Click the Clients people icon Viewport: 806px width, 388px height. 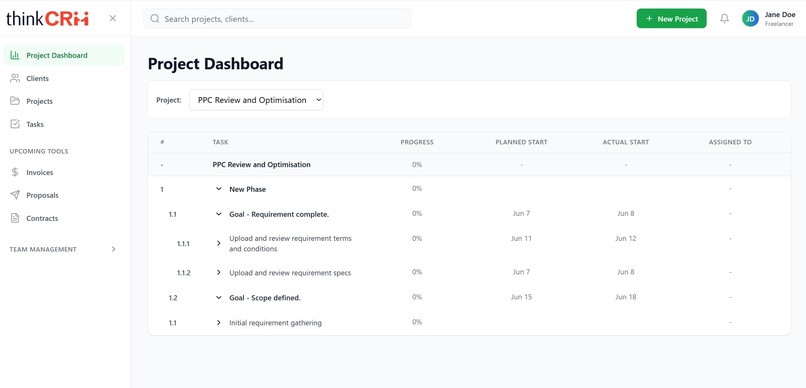(x=15, y=78)
